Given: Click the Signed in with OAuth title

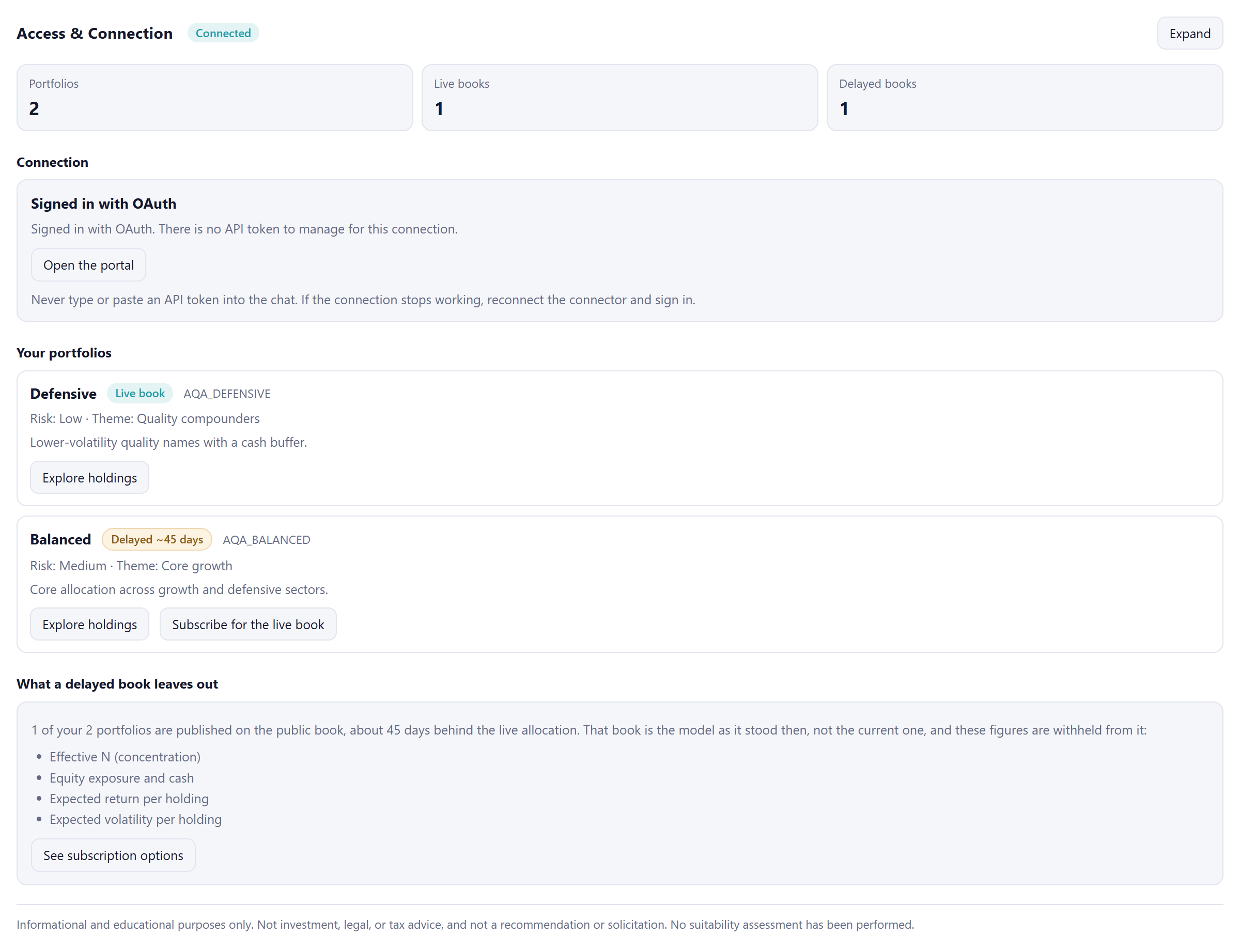Looking at the screenshot, I should (x=104, y=204).
